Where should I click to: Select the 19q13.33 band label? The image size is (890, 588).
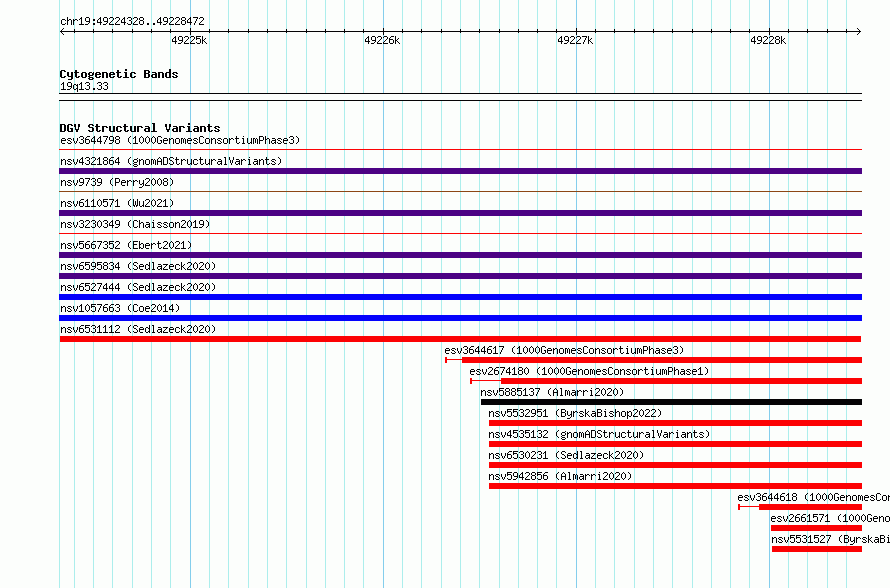(84, 86)
